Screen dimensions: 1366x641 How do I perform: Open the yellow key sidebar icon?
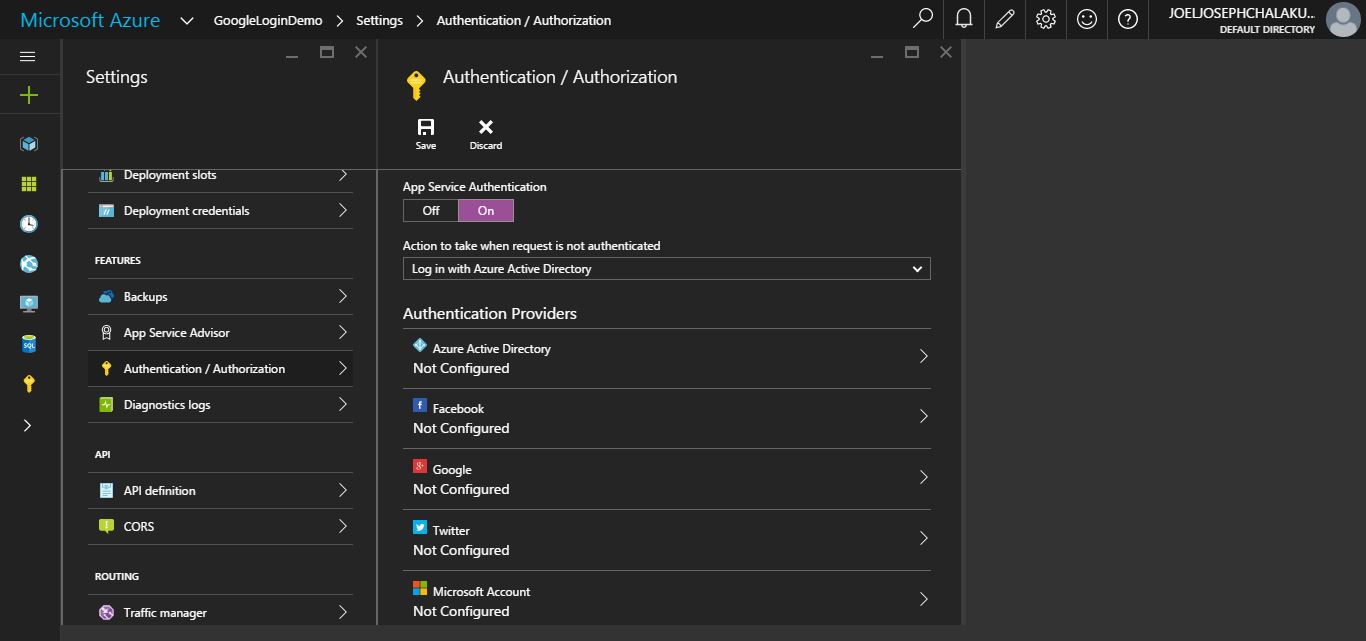point(29,384)
